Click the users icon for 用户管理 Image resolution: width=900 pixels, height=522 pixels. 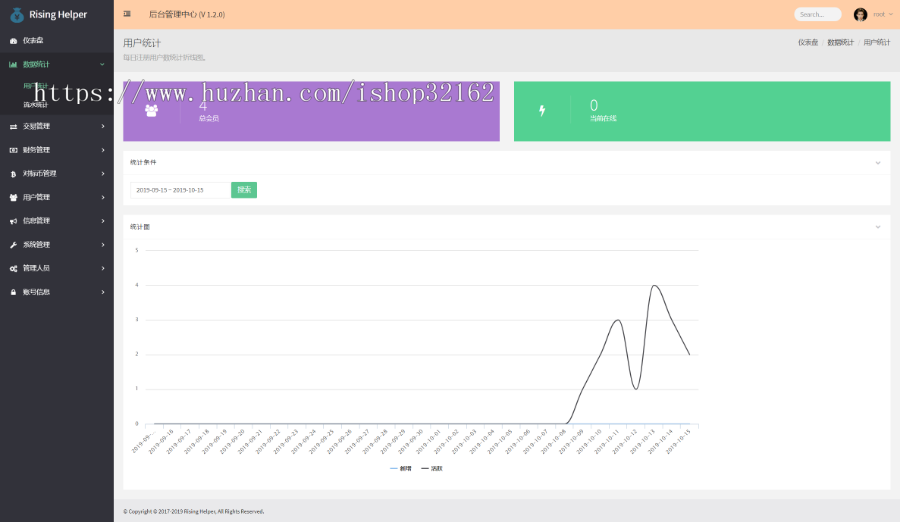coord(13,198)
